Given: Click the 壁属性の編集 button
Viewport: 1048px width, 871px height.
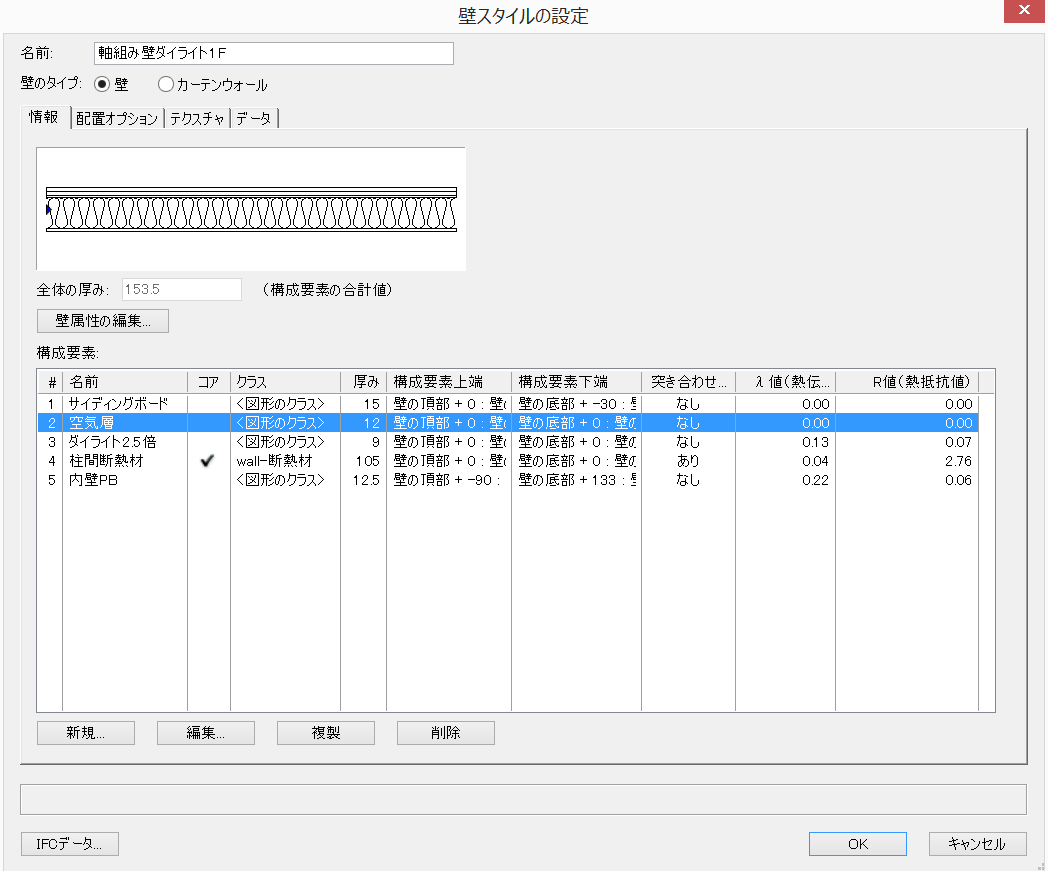Looking at the screenshot, I should 103,321.
